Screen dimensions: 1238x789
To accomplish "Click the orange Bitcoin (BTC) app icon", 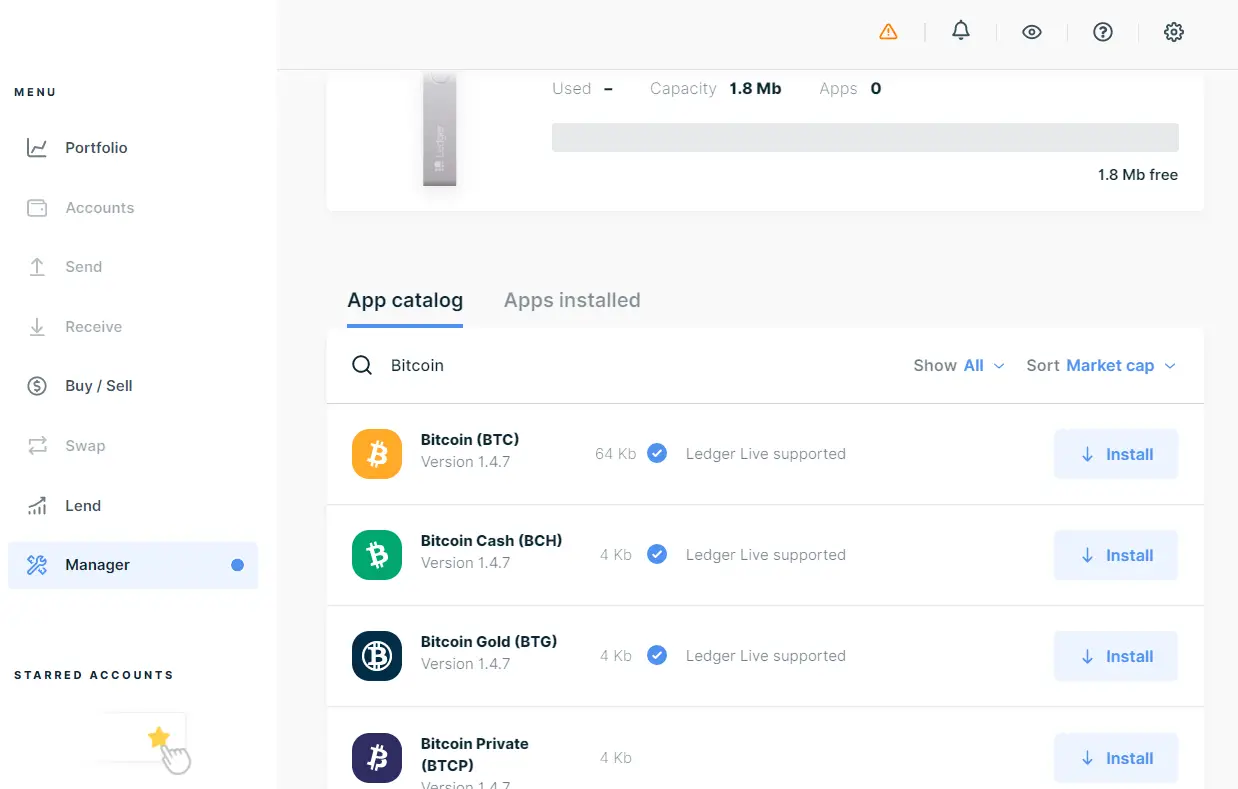I will (x=377, y=454).
